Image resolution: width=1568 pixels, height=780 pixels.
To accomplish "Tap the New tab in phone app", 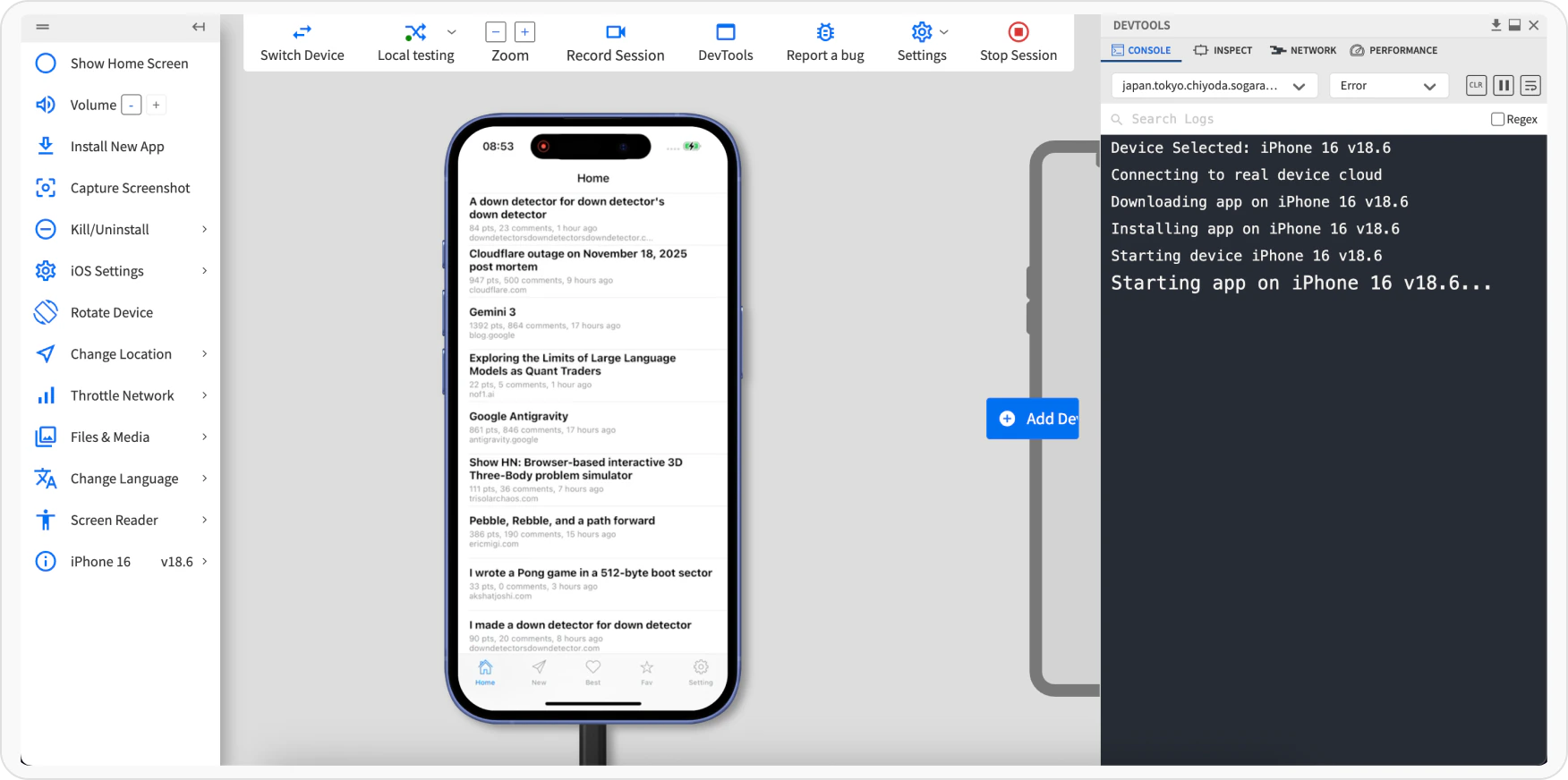I will point(539,673).
